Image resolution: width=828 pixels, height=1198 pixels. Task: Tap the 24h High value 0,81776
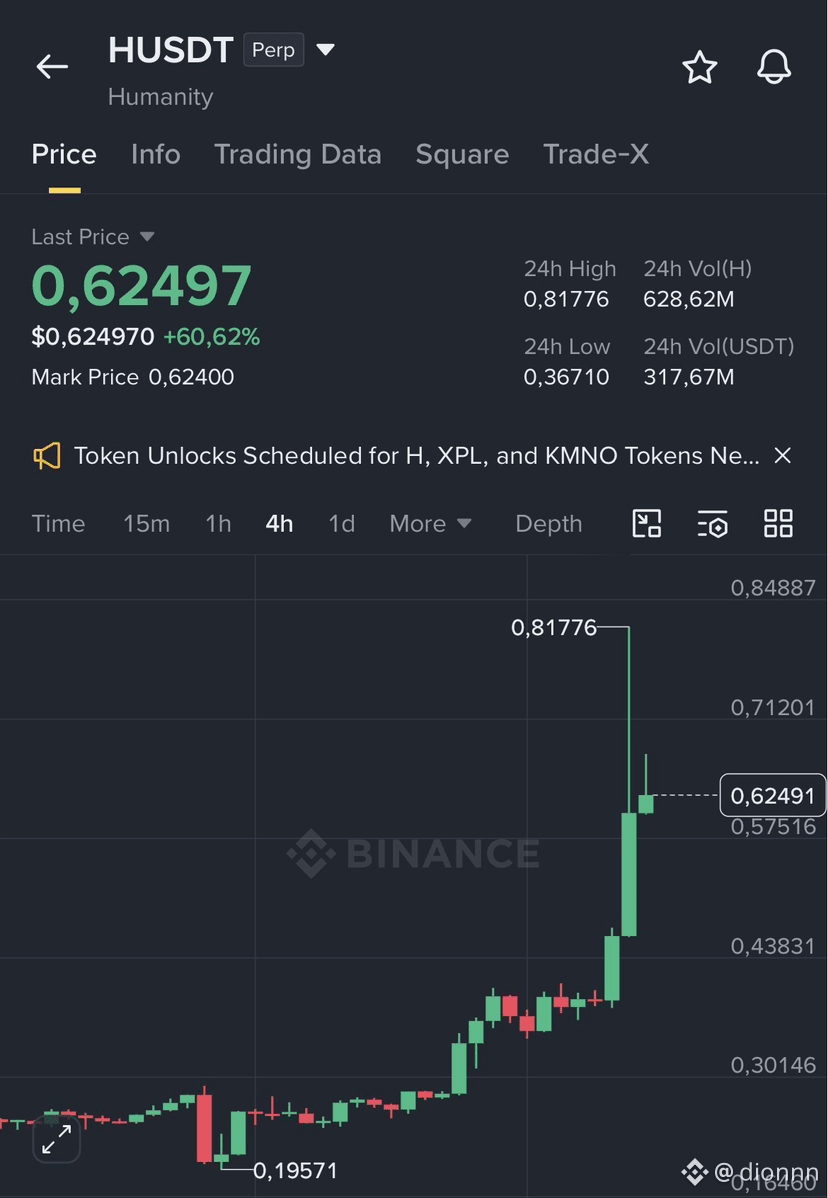tap(566, 299)
